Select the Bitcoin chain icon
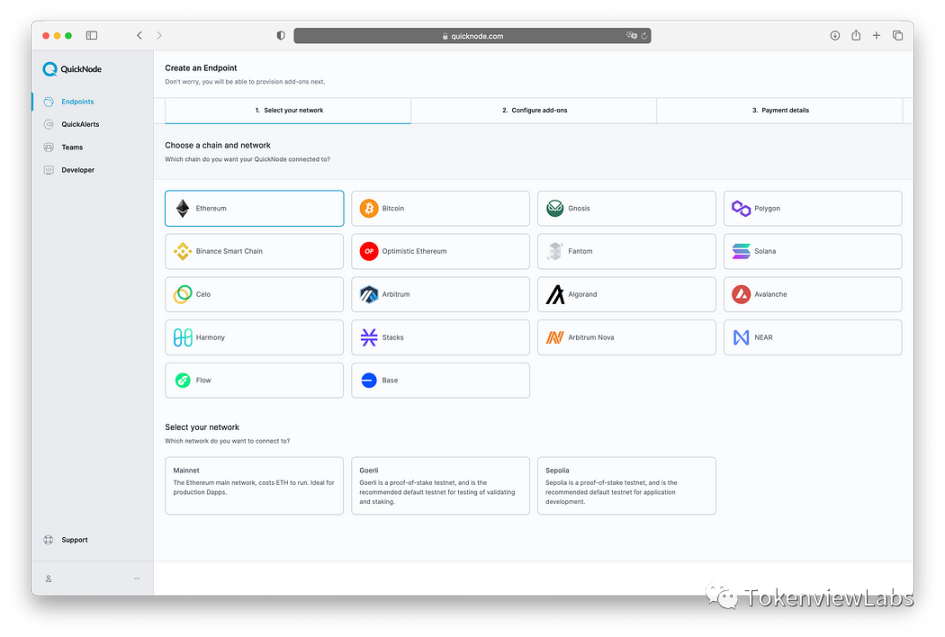This screenshot has height=637, width=945. point(369,209)
